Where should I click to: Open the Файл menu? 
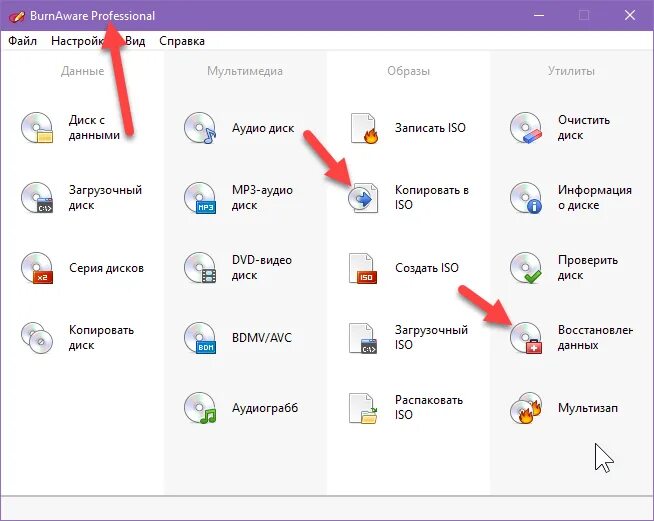23,41
